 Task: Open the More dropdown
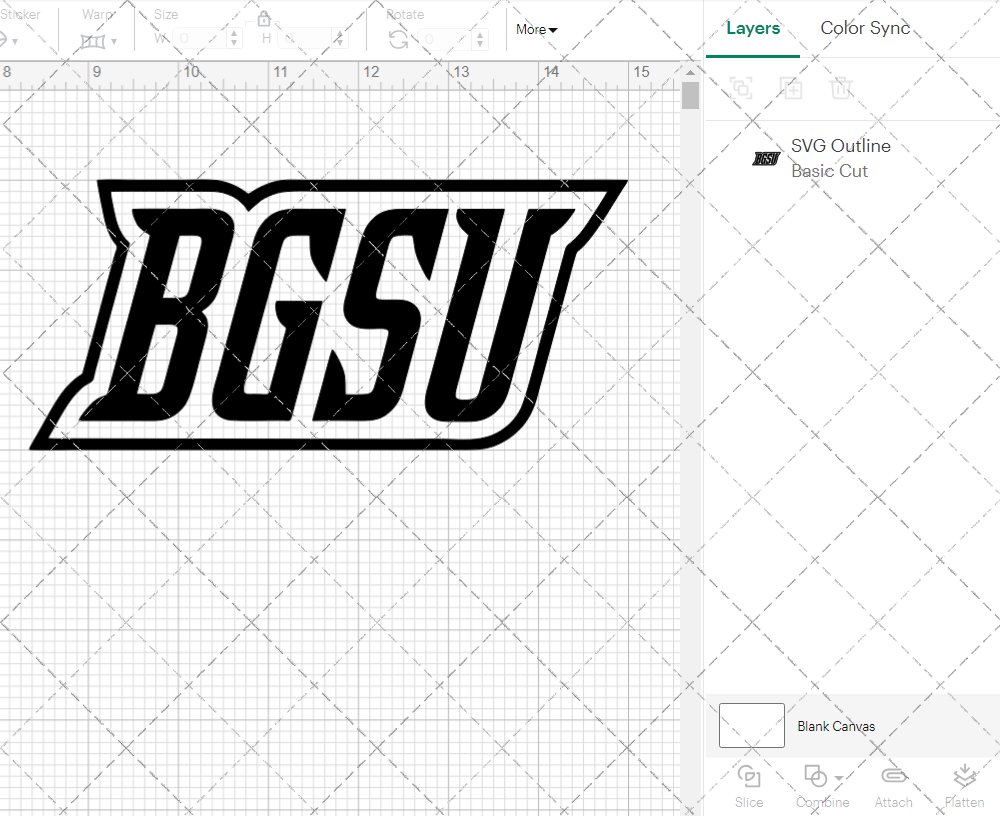pyautogui.click(x=536, y=30)
